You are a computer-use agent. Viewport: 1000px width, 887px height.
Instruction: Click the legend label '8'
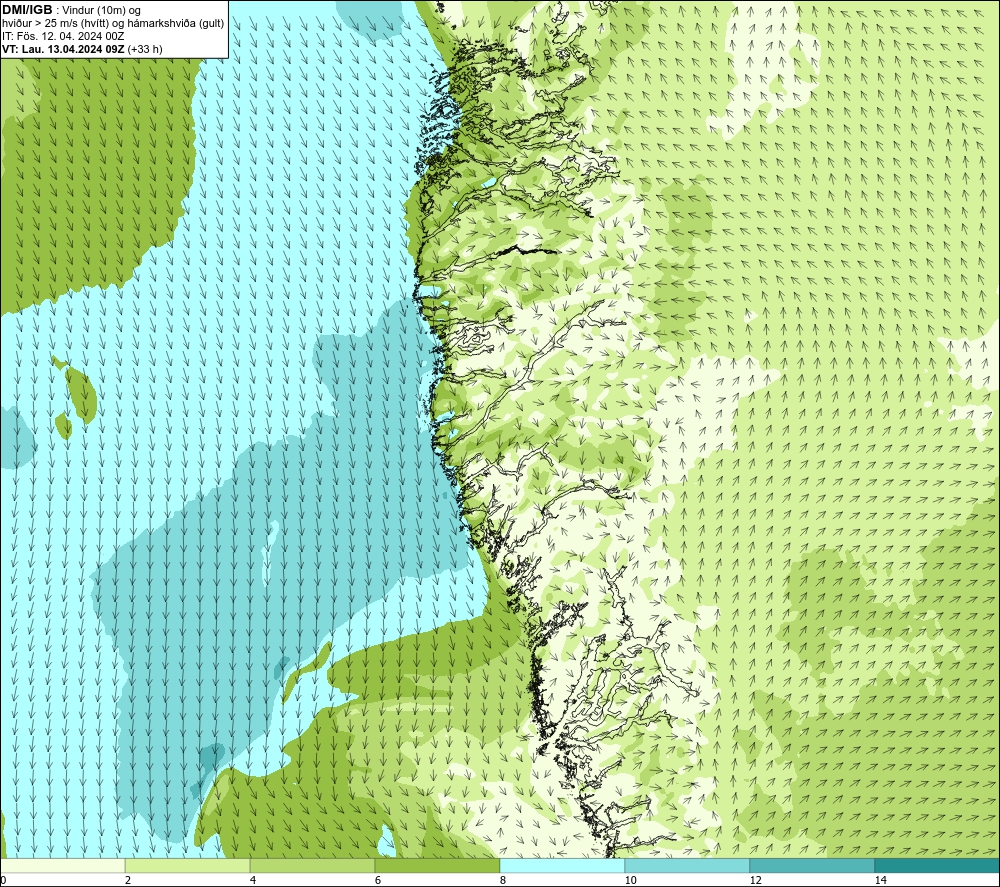503,880
